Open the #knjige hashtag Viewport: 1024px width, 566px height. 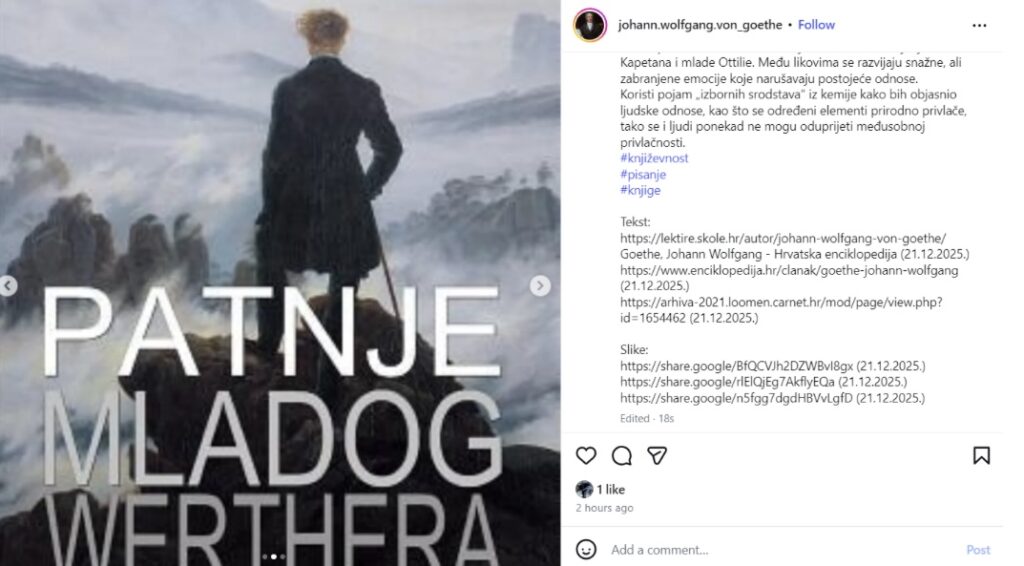point(641,190)
